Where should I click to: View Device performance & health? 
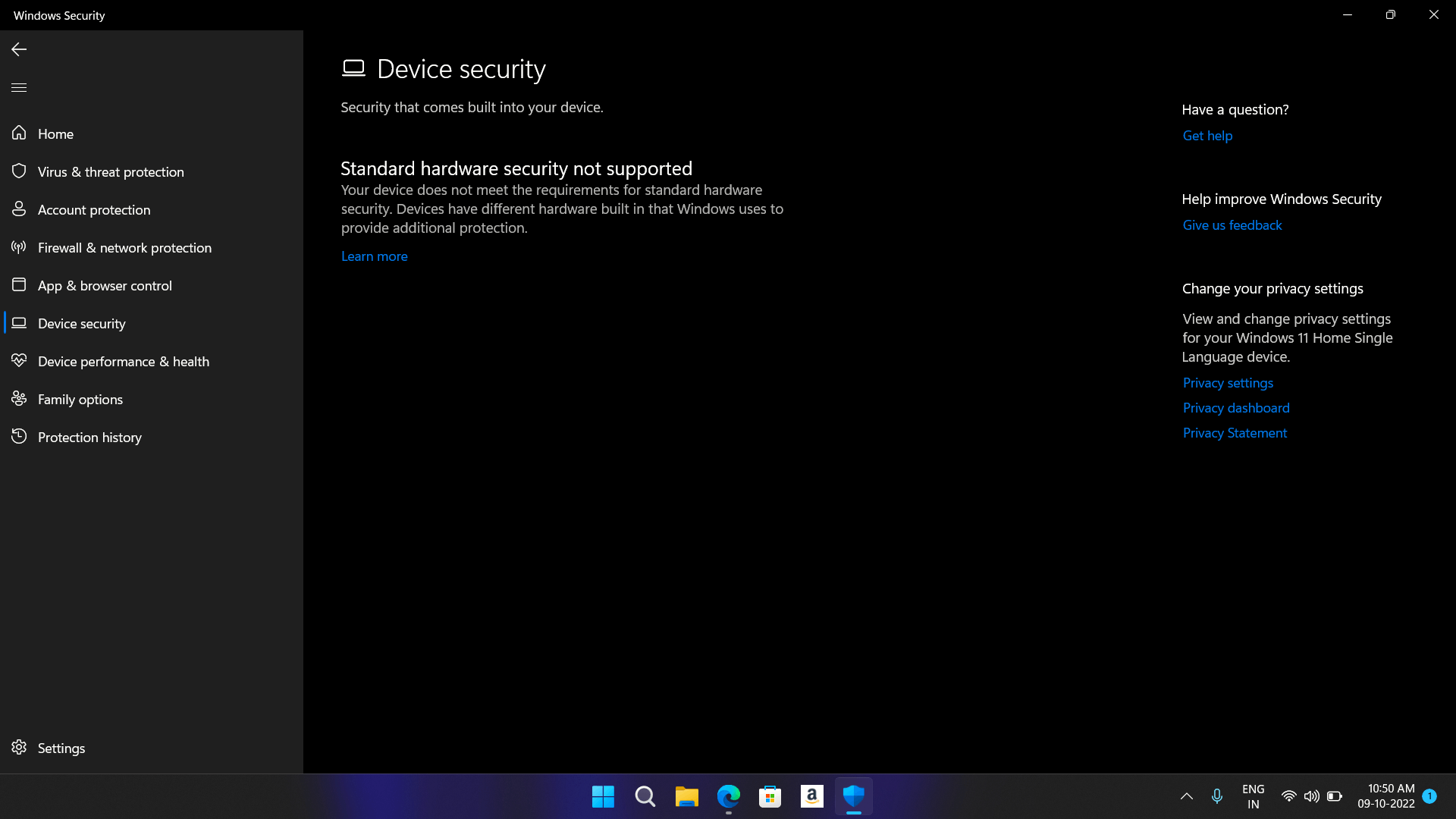(124, 361)
